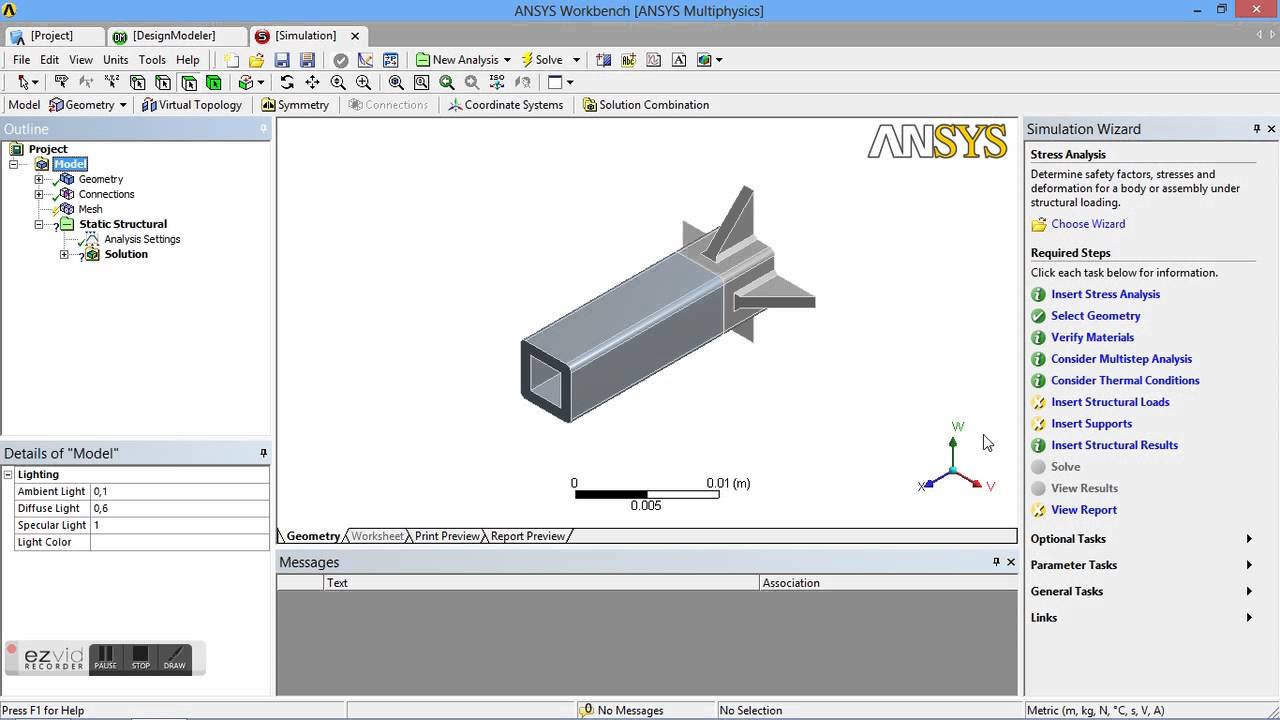Click the Magnifier window icon
The image size is (1280, 720).
[x=421, y=82]
